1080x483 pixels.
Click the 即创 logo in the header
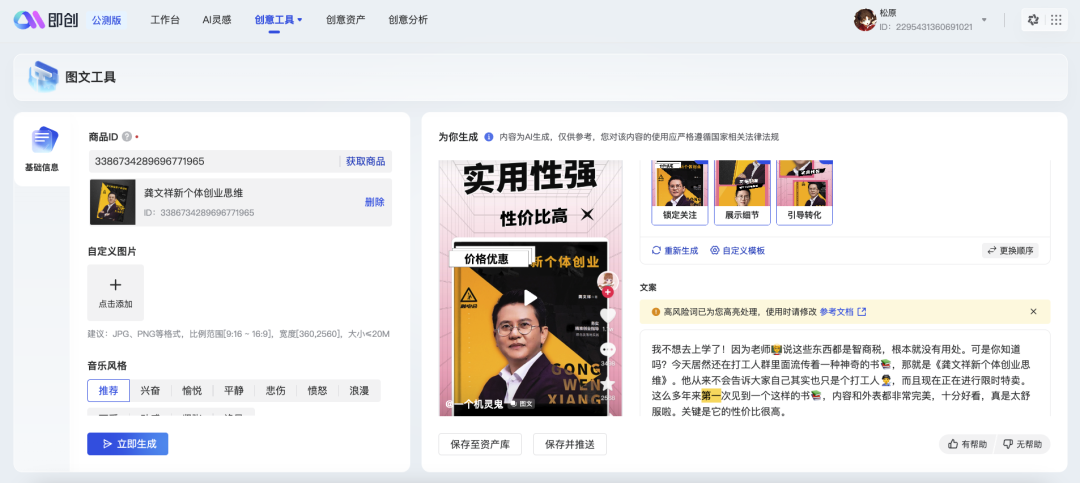[48, 20]
